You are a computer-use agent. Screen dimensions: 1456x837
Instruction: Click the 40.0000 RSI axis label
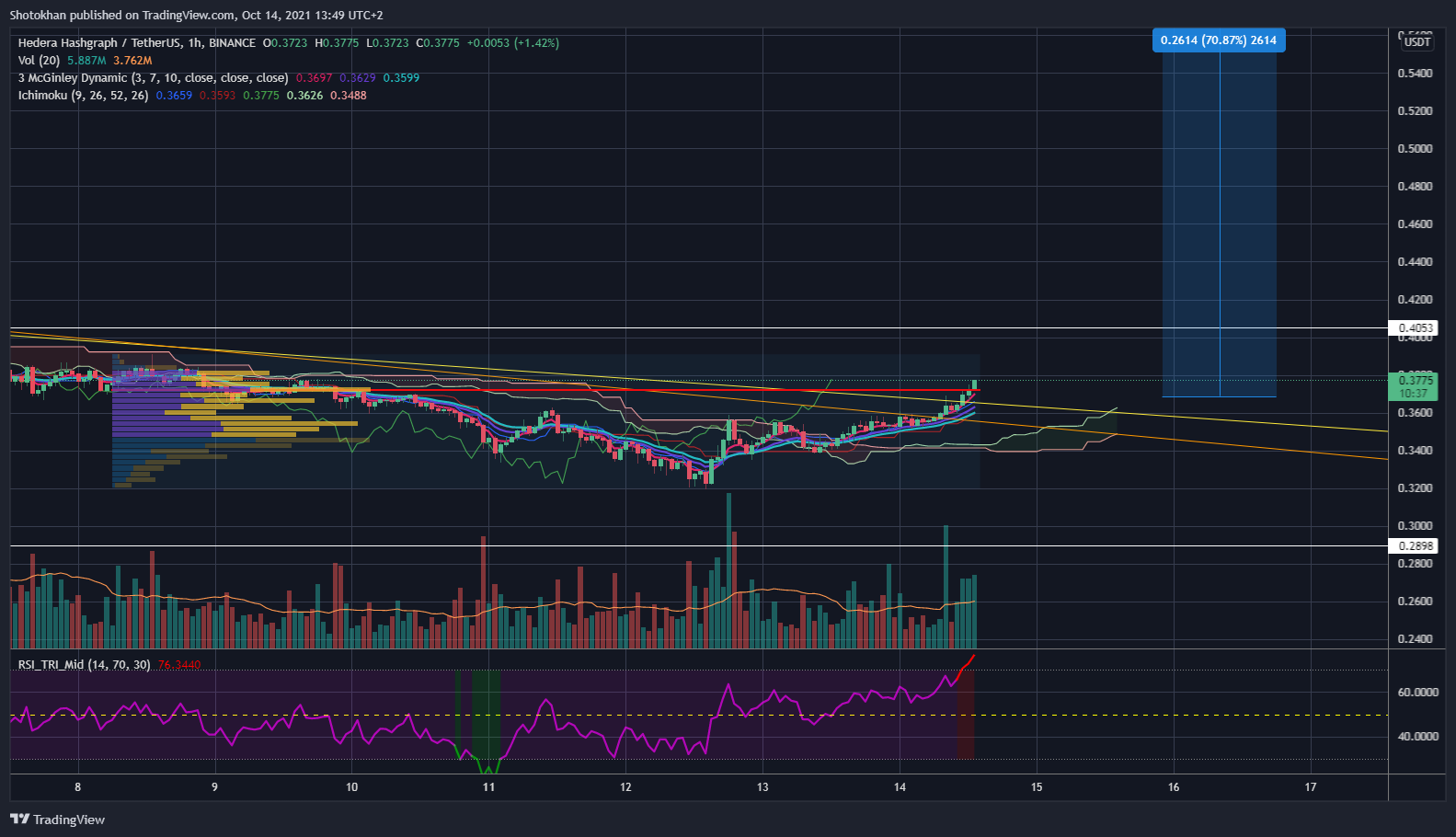click(1418, 737)
